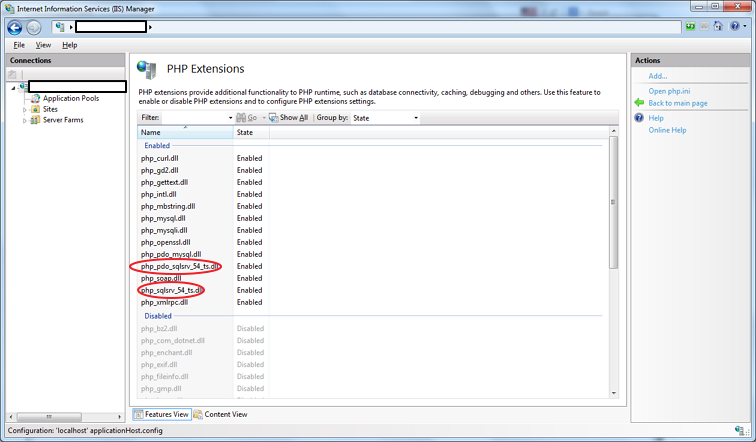The width and height of the screenshot is (756, 442).
Task: Click the server icon in the address bar
Action: (60, 27)
